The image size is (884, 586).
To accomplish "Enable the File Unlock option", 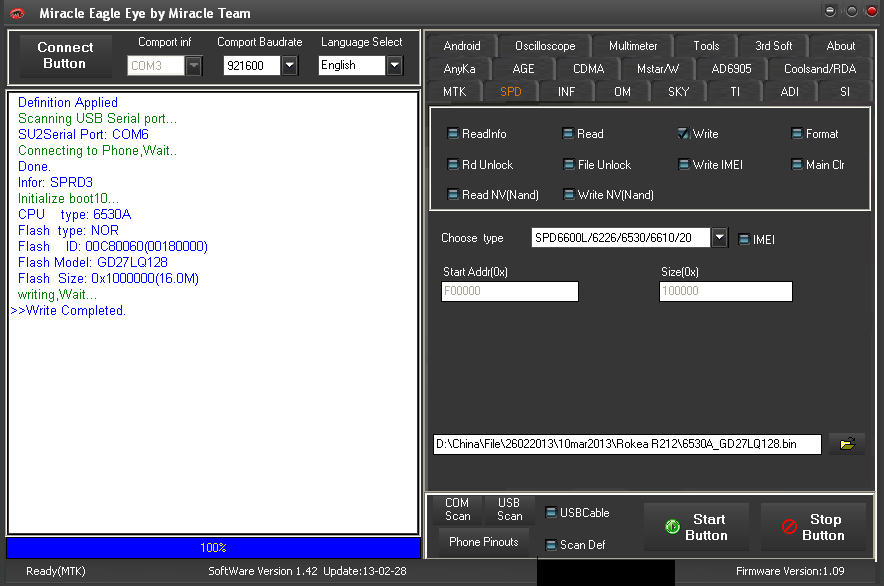I will (569, 165).
